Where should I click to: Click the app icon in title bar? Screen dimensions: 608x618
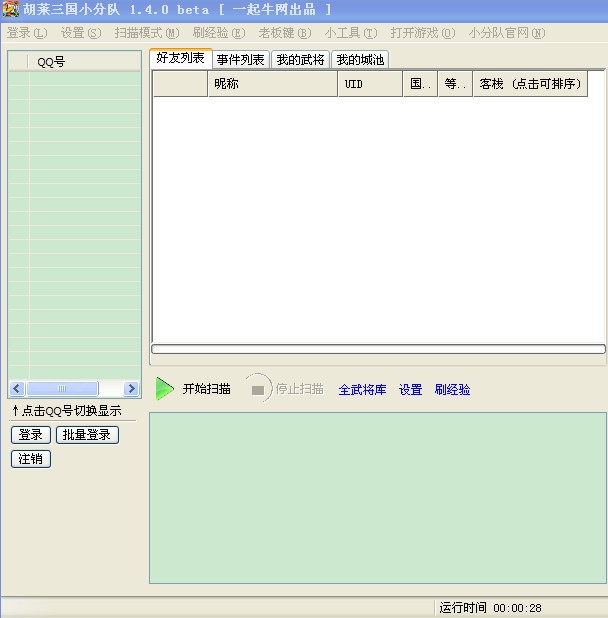point(10,9)
